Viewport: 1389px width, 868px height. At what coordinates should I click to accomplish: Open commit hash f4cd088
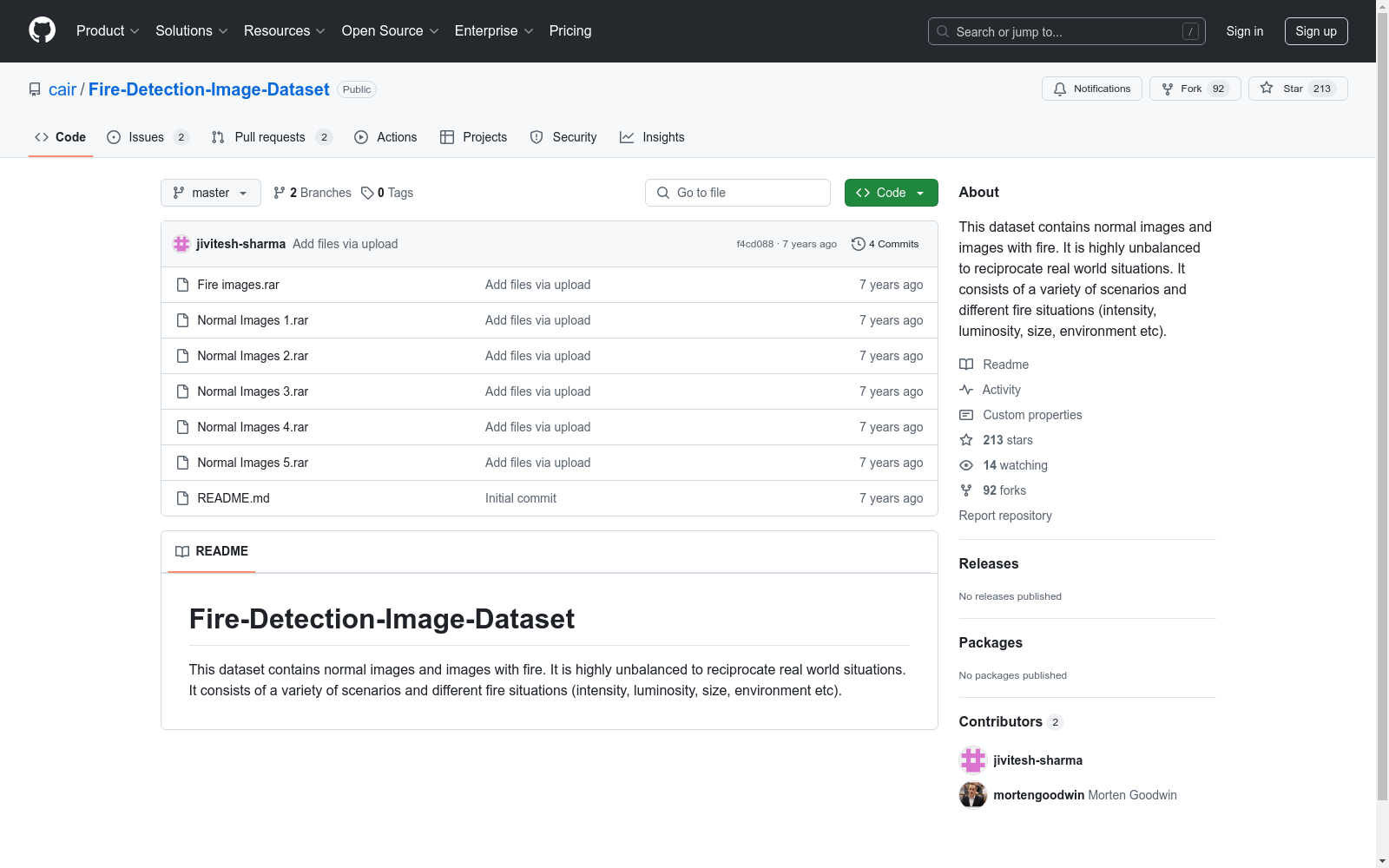coord(755,244)
